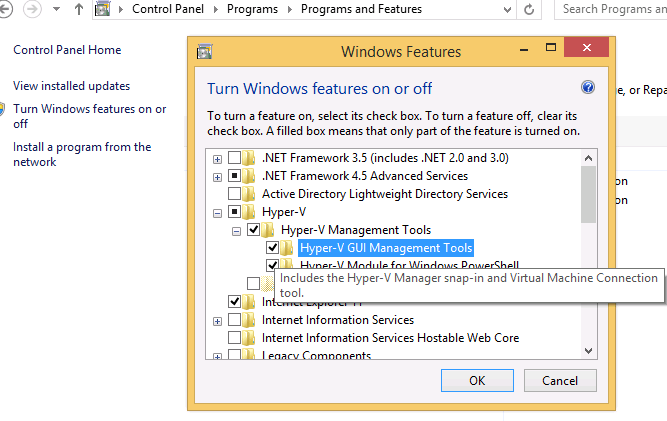Click folder icon beside .NET Framework 4.5 Advanced Services

249,176
